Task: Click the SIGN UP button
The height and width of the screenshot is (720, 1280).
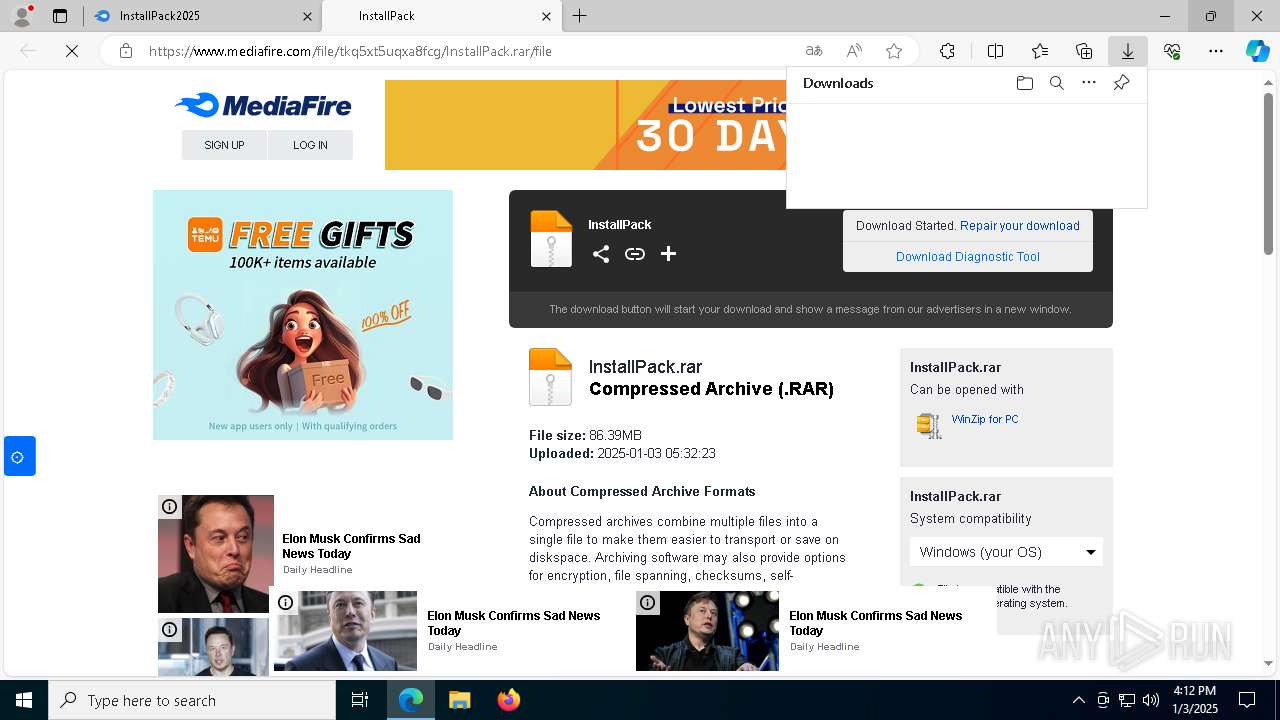Action: click(x=224, y=145)
